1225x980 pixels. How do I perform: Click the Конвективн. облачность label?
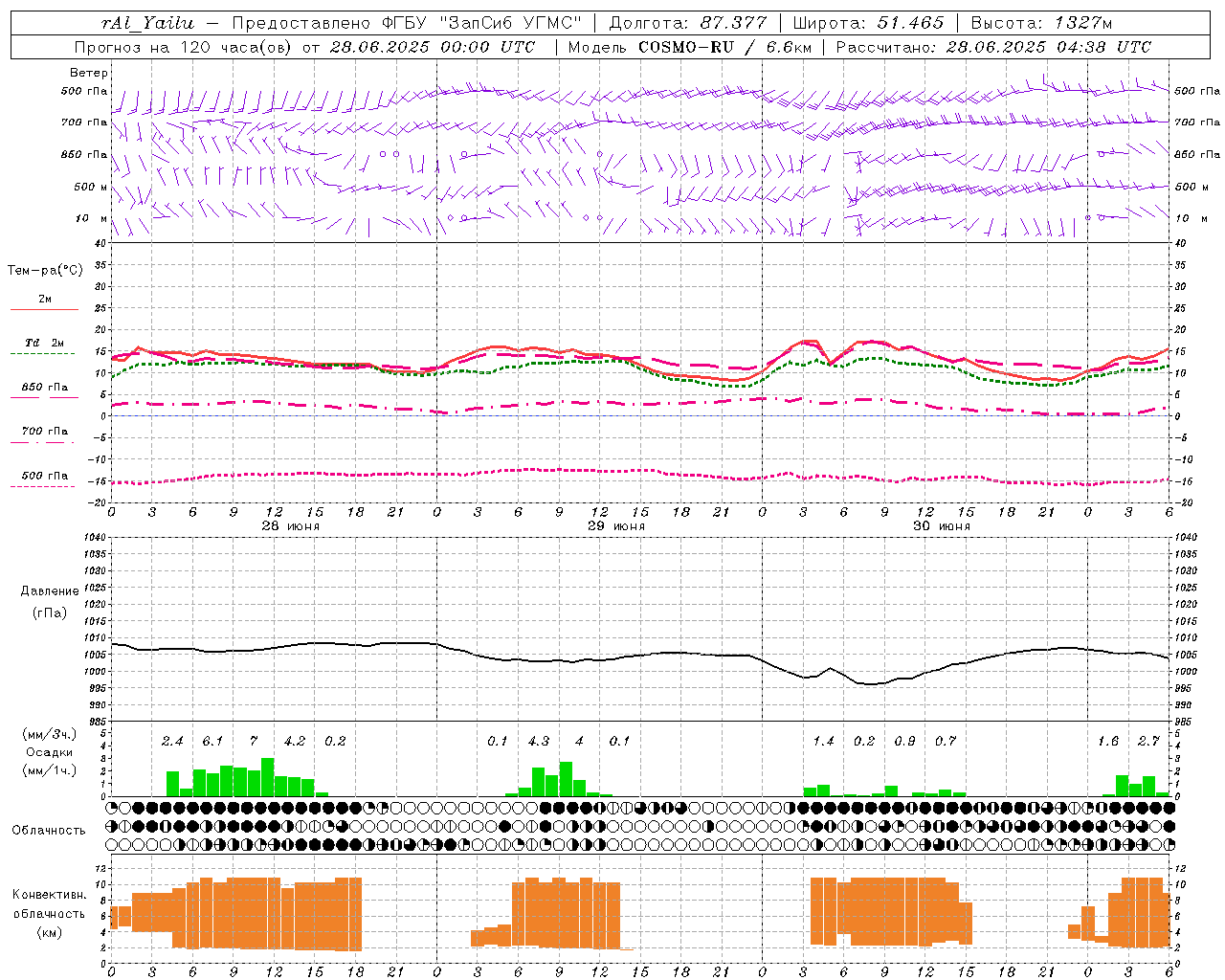click(x=49, y=904)
